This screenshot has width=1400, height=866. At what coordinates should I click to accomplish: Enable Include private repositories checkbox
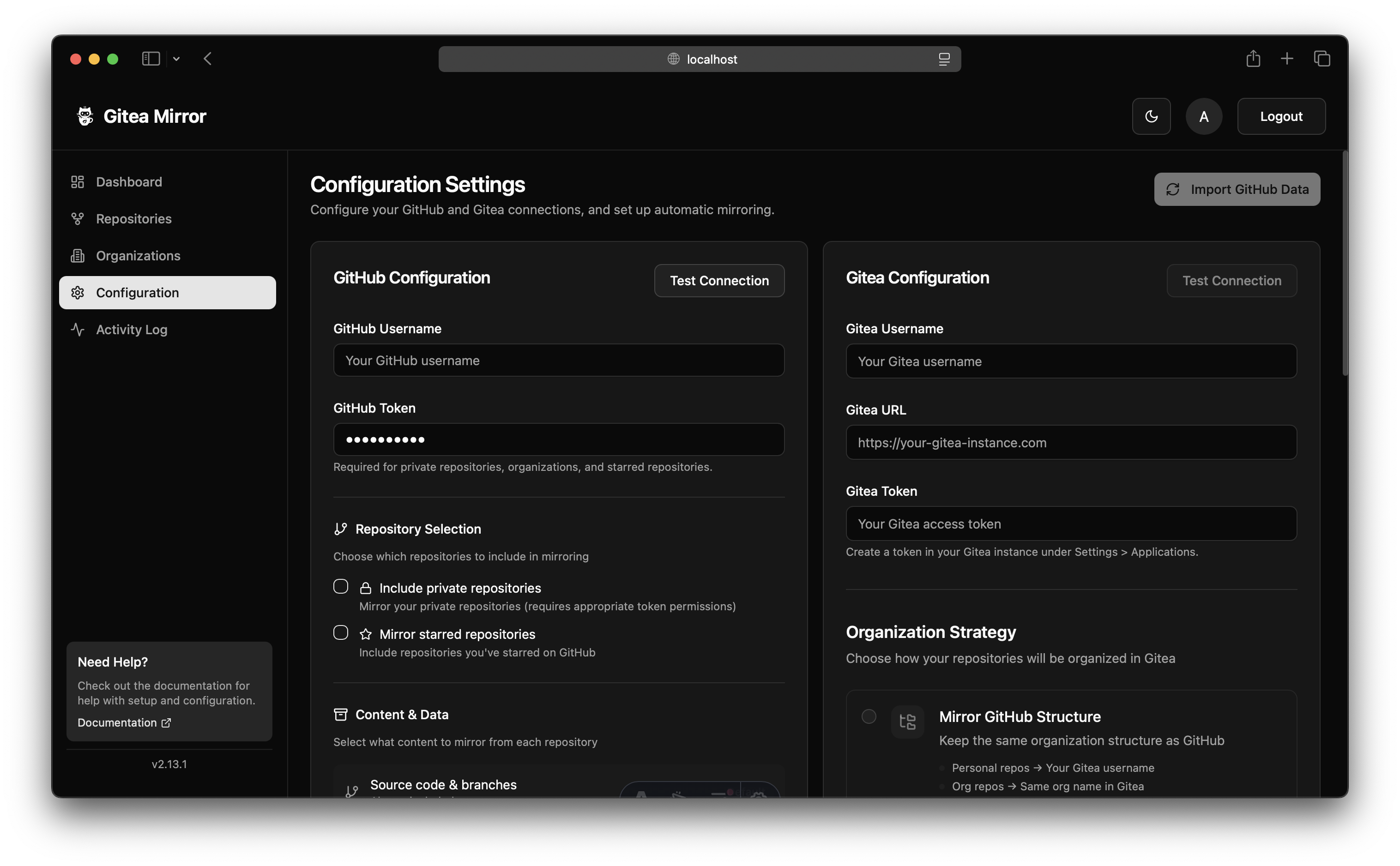[x=341, y=587]
